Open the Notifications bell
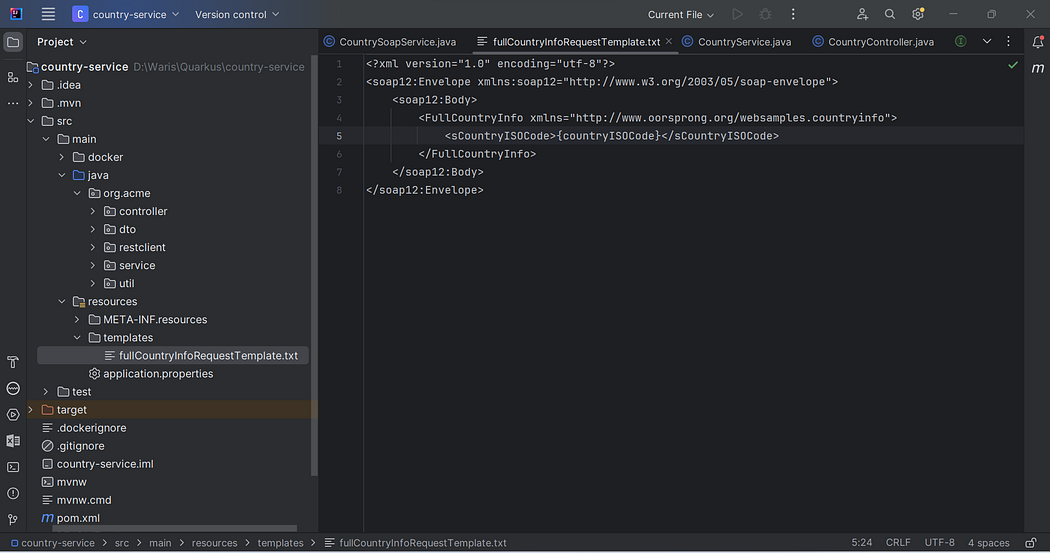Viewport: 1050px width, 553px height. pyautogui.click(x=1037, y=42)
